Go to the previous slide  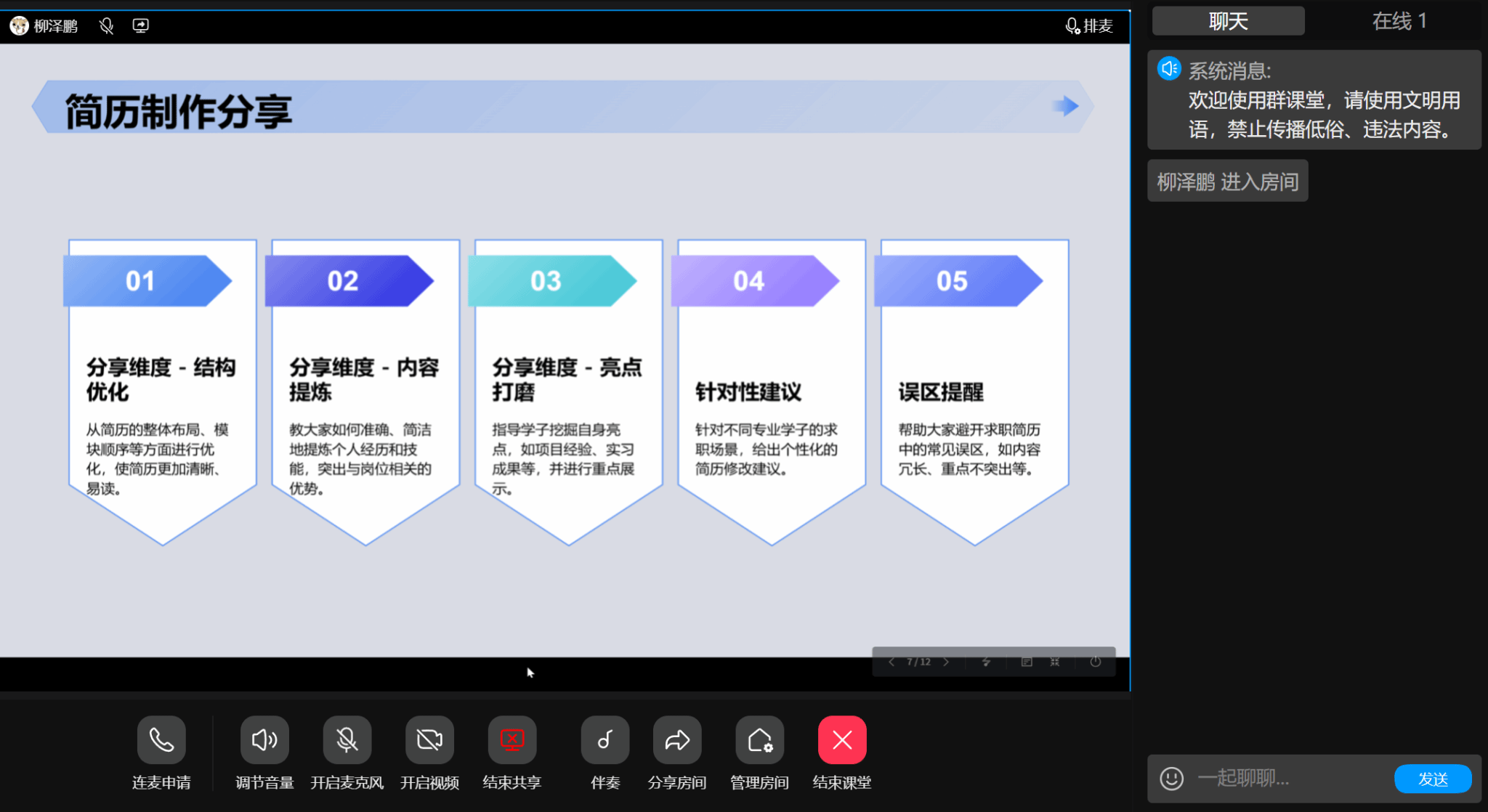coord(891,662)
